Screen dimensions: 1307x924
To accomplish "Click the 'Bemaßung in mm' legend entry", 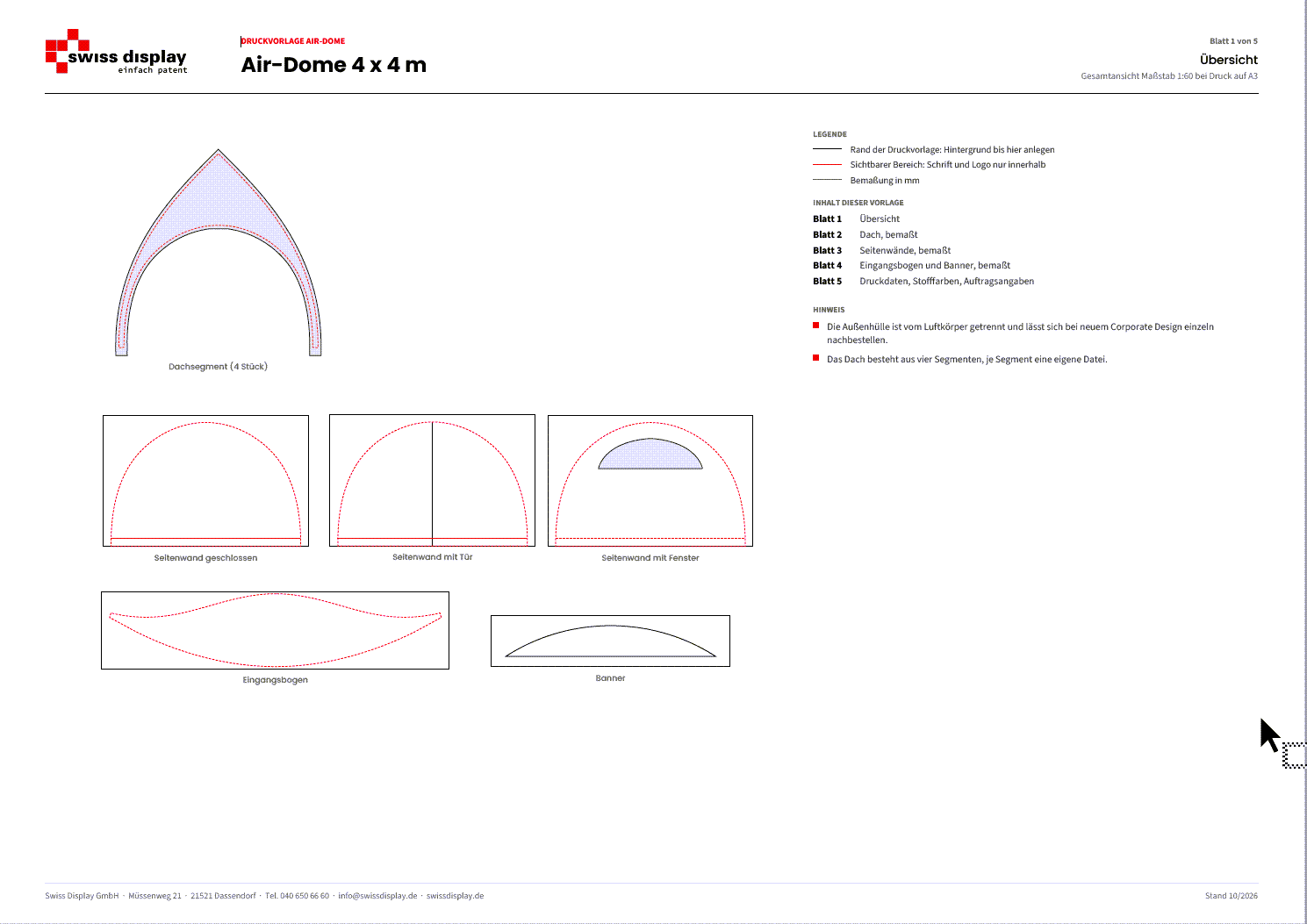I will pos(885,181).
